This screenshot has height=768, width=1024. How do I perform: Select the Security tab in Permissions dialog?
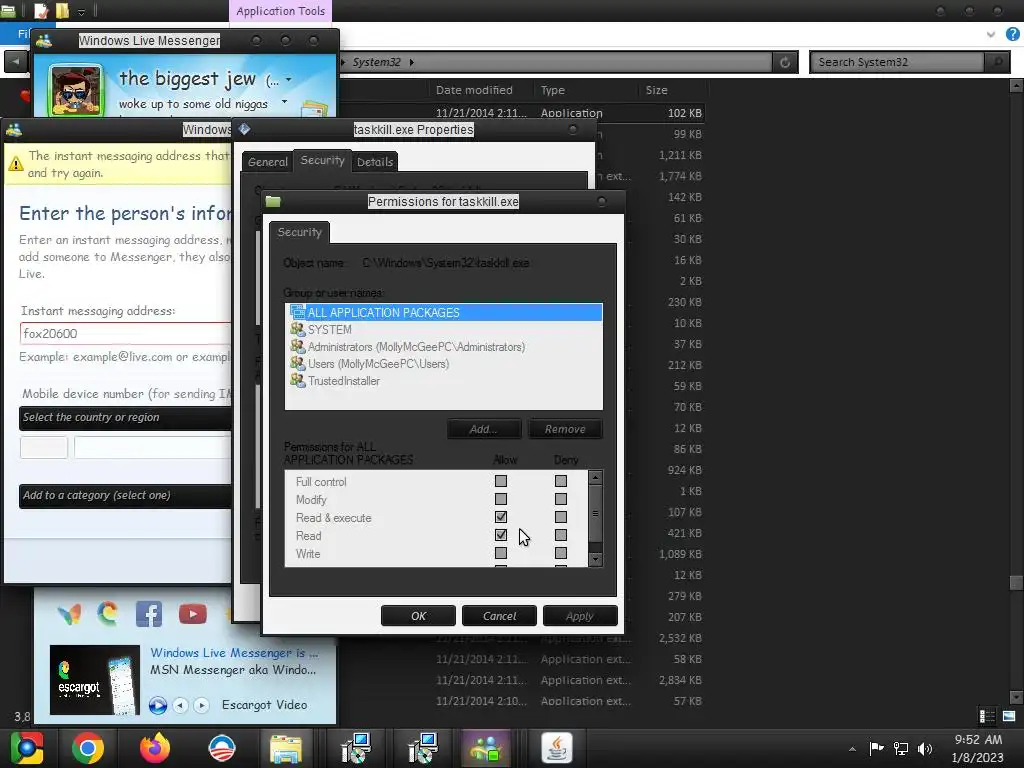click(300, 232)
